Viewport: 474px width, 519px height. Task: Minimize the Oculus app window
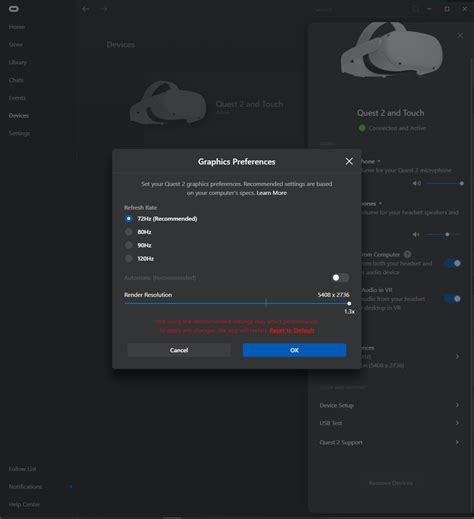pos(429,9)
